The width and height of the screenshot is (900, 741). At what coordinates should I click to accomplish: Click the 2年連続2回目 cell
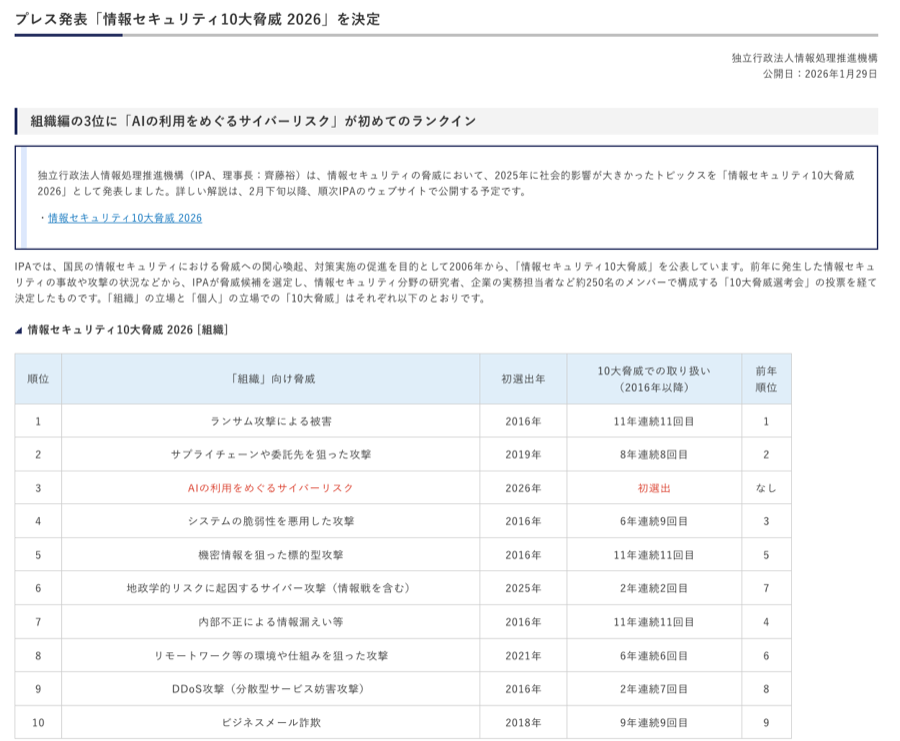tap(654, 588)
